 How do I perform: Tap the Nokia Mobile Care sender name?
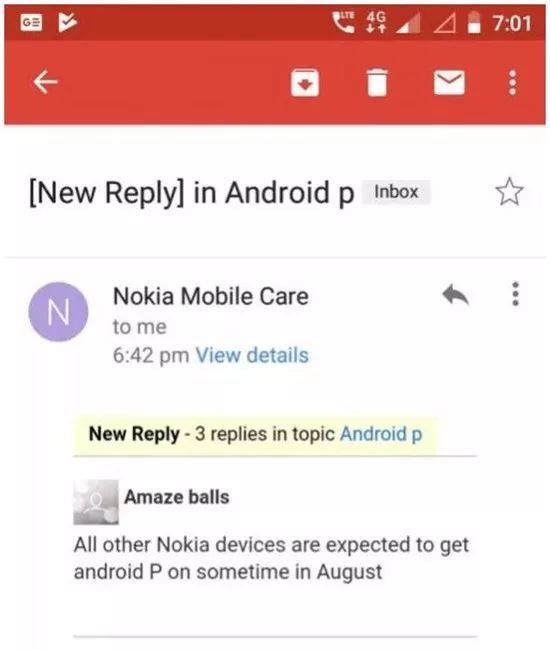[211, 296]
